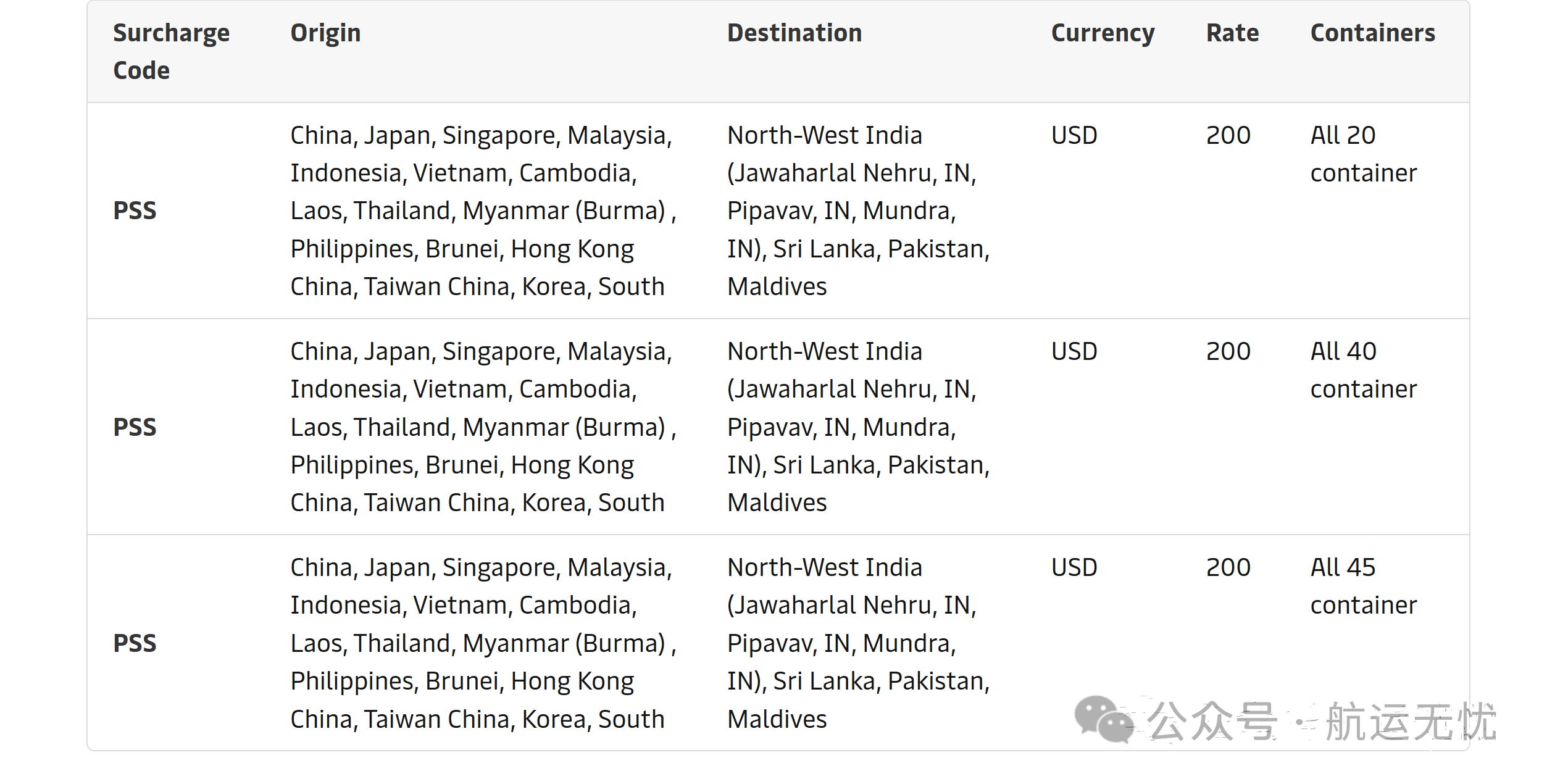Select PSS code in first row
Viewport: 1547px width, 784px height.
pos(135,211)
